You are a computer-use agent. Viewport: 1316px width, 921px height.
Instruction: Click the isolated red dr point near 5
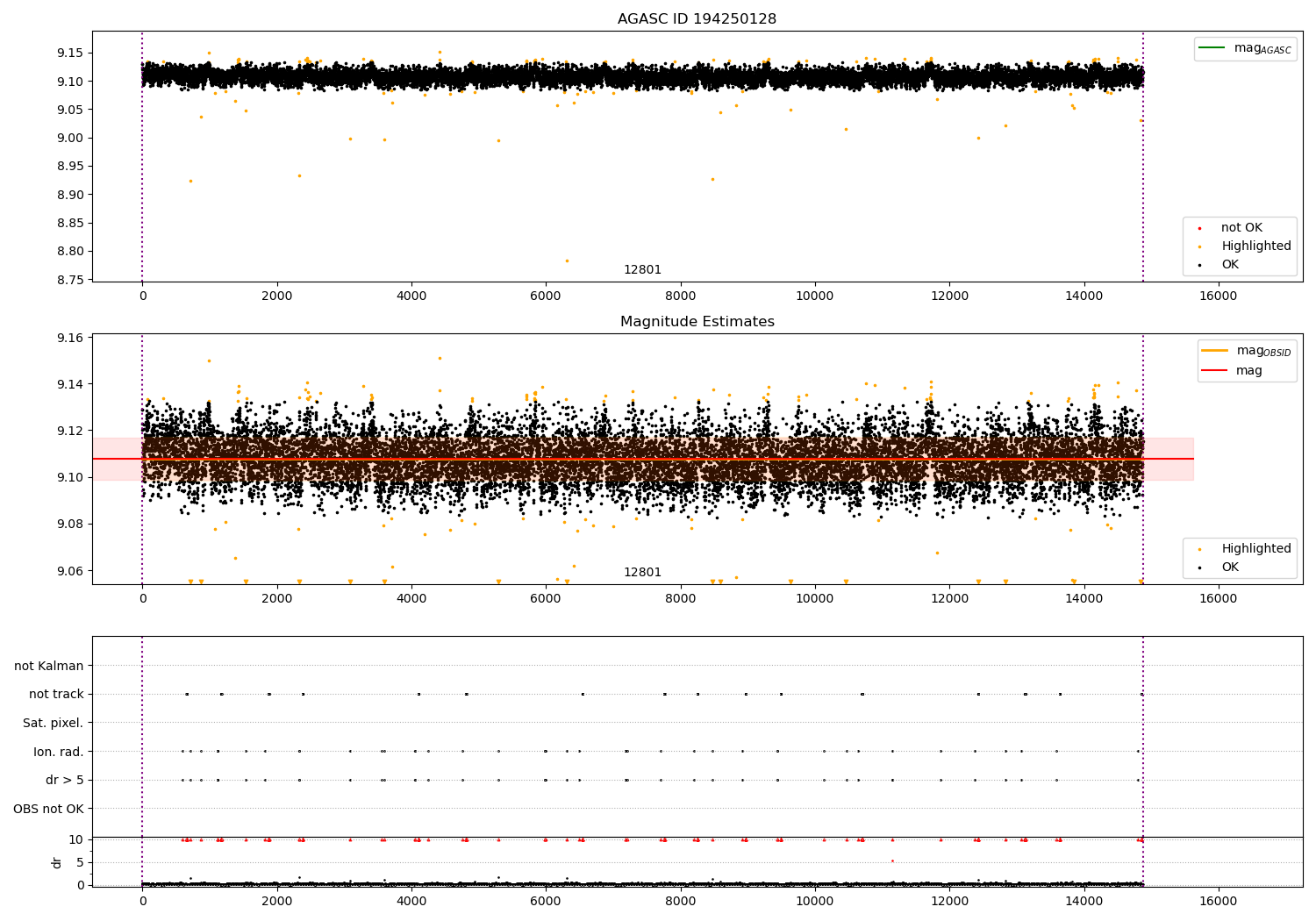coord(892,860)
